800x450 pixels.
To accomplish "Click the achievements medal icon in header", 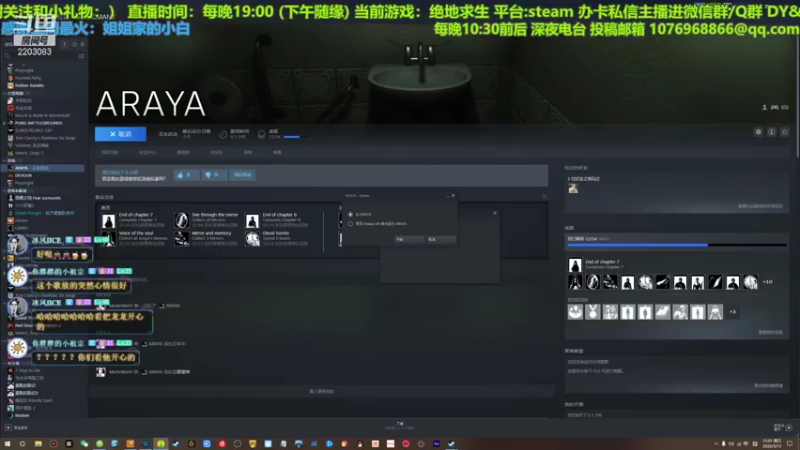I will [261, 134].
